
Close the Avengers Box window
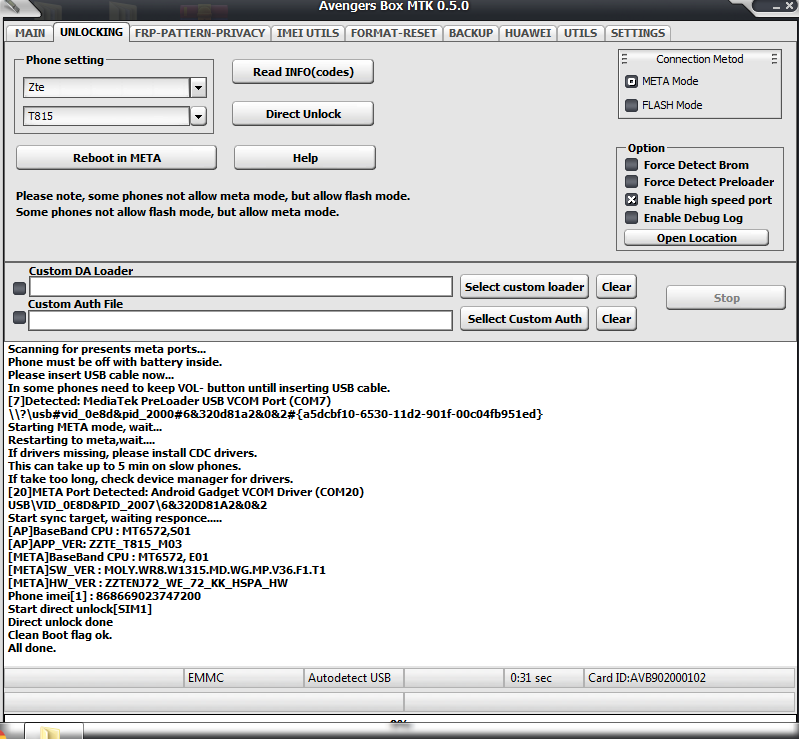tap(789, 6)
